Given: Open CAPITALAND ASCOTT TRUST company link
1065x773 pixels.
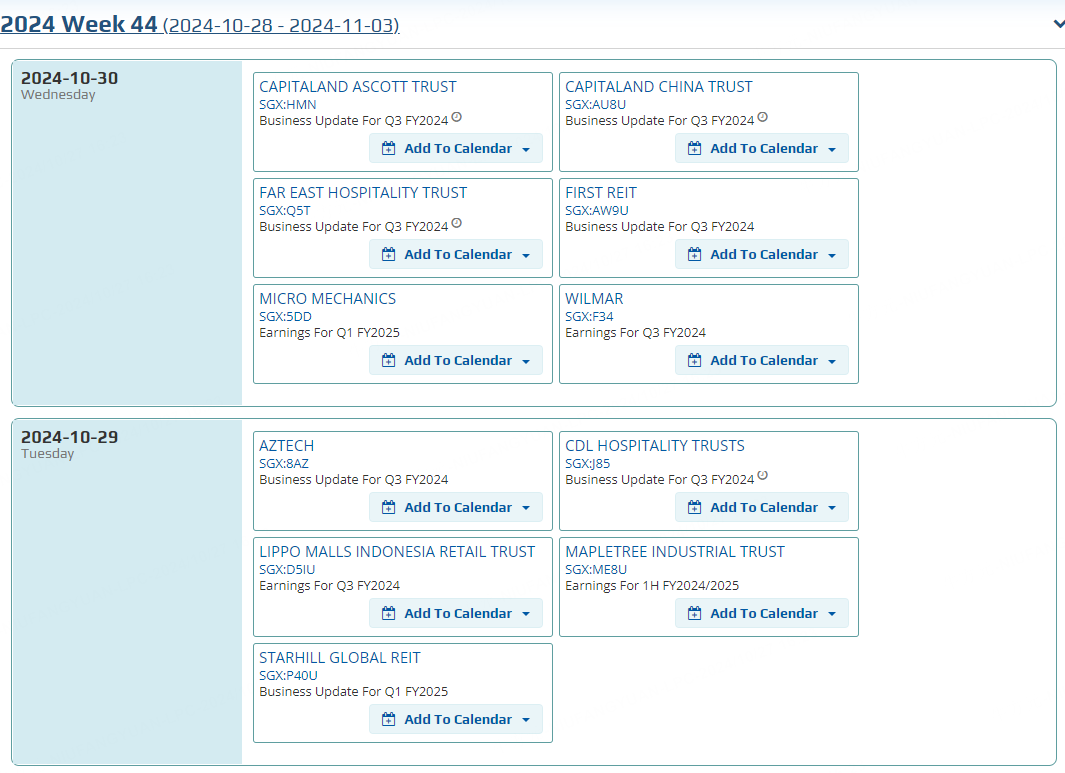Looking at the screenshot, I should [358, 87].
